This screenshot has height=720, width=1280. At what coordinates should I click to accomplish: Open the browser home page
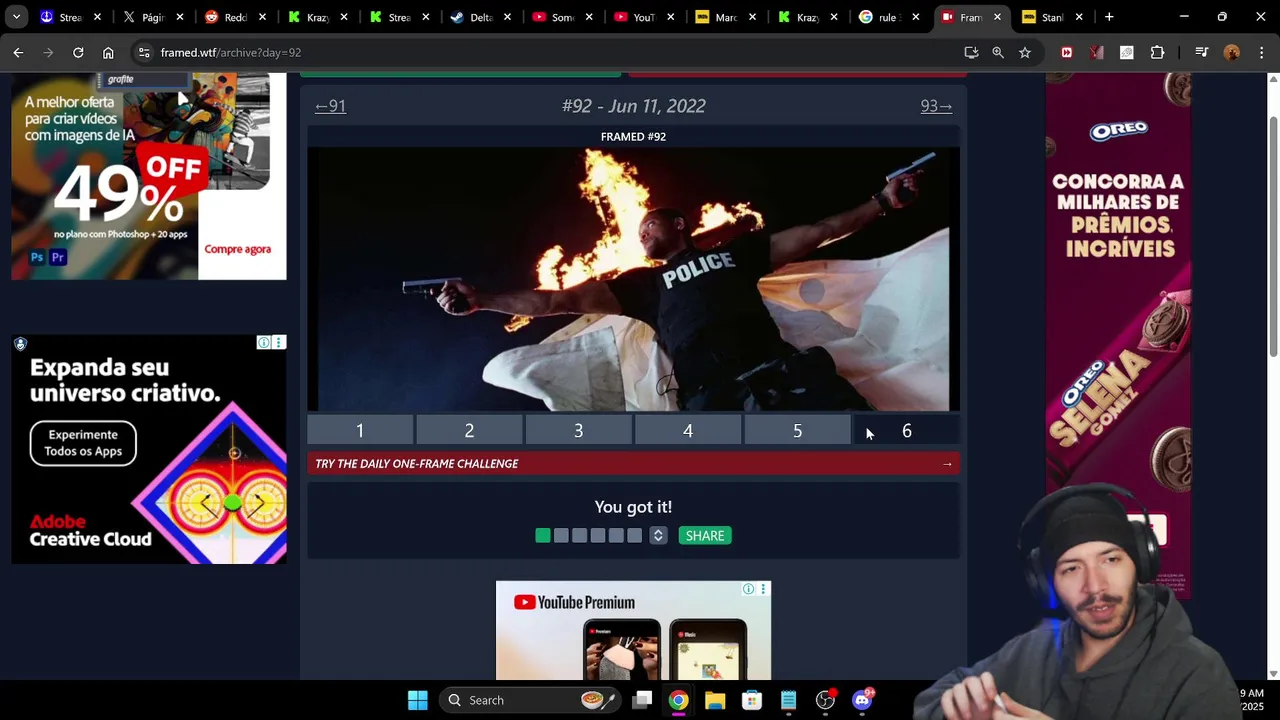point(108,52)
